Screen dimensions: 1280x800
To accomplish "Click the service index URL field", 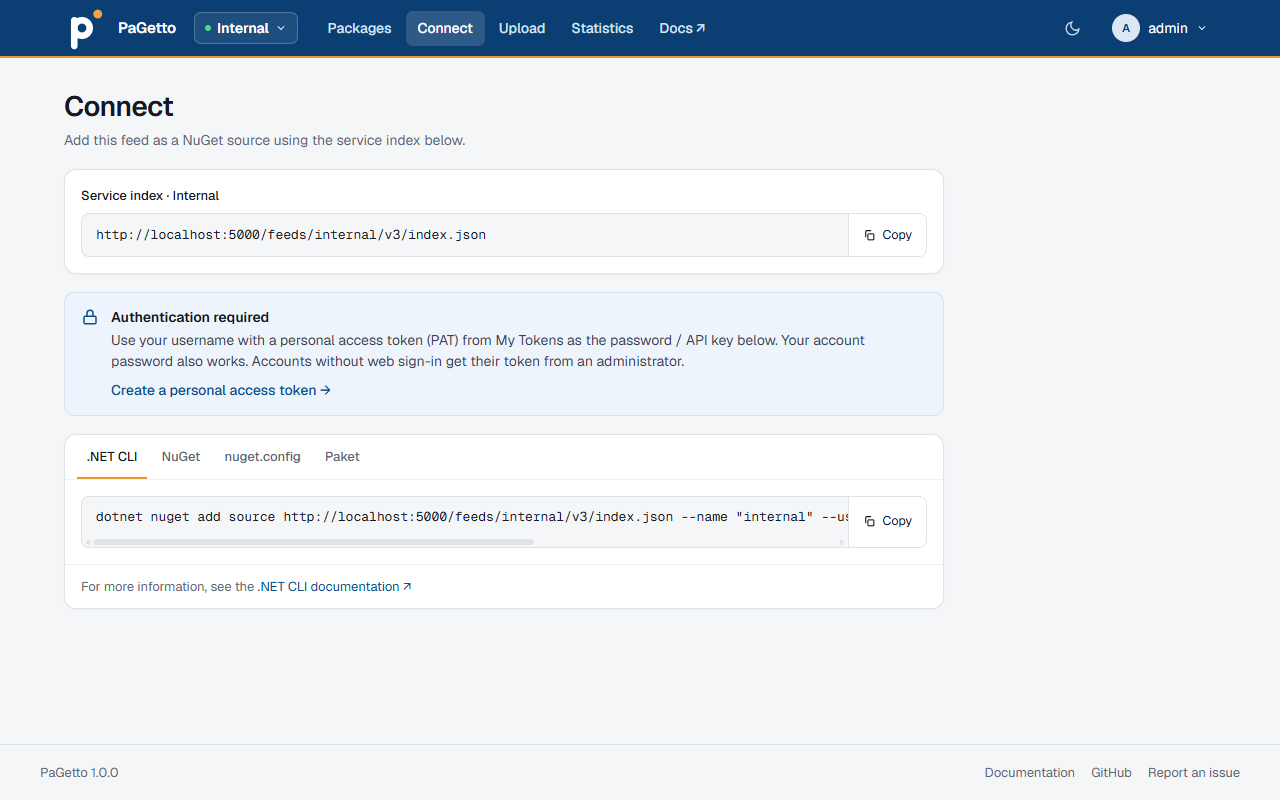I will point(465,235).
